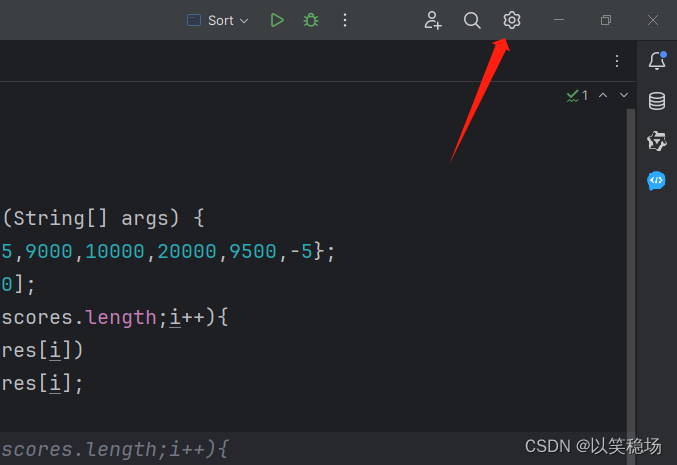
Task: Click on "res[i];" code line
Action: tap(42, 383)
